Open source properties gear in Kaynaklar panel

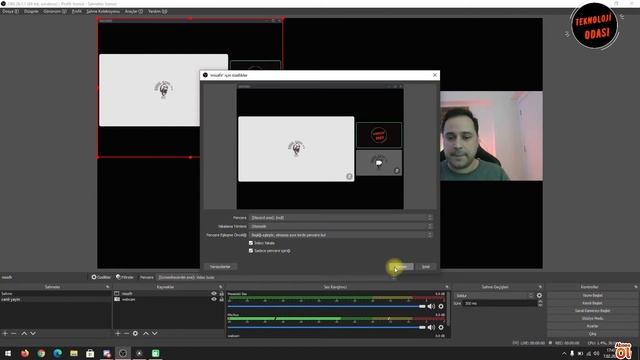tap(135, 333)
